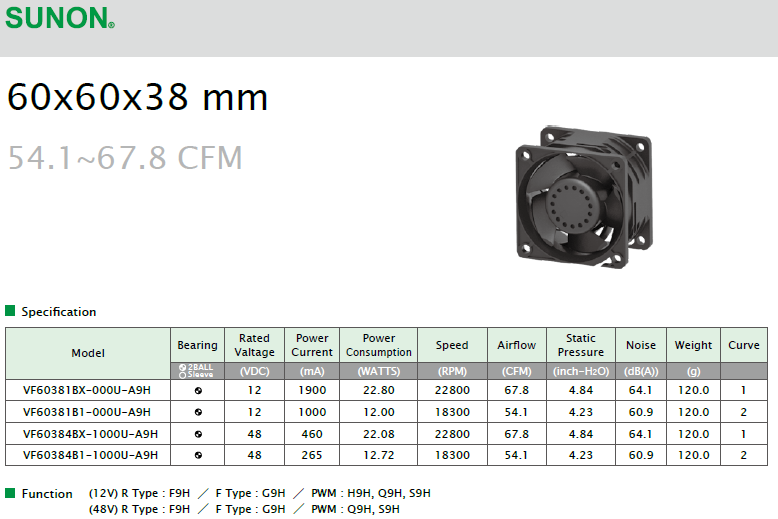Click the 1000 mA current value
778x519 pixels.
[x=312, y=412]
